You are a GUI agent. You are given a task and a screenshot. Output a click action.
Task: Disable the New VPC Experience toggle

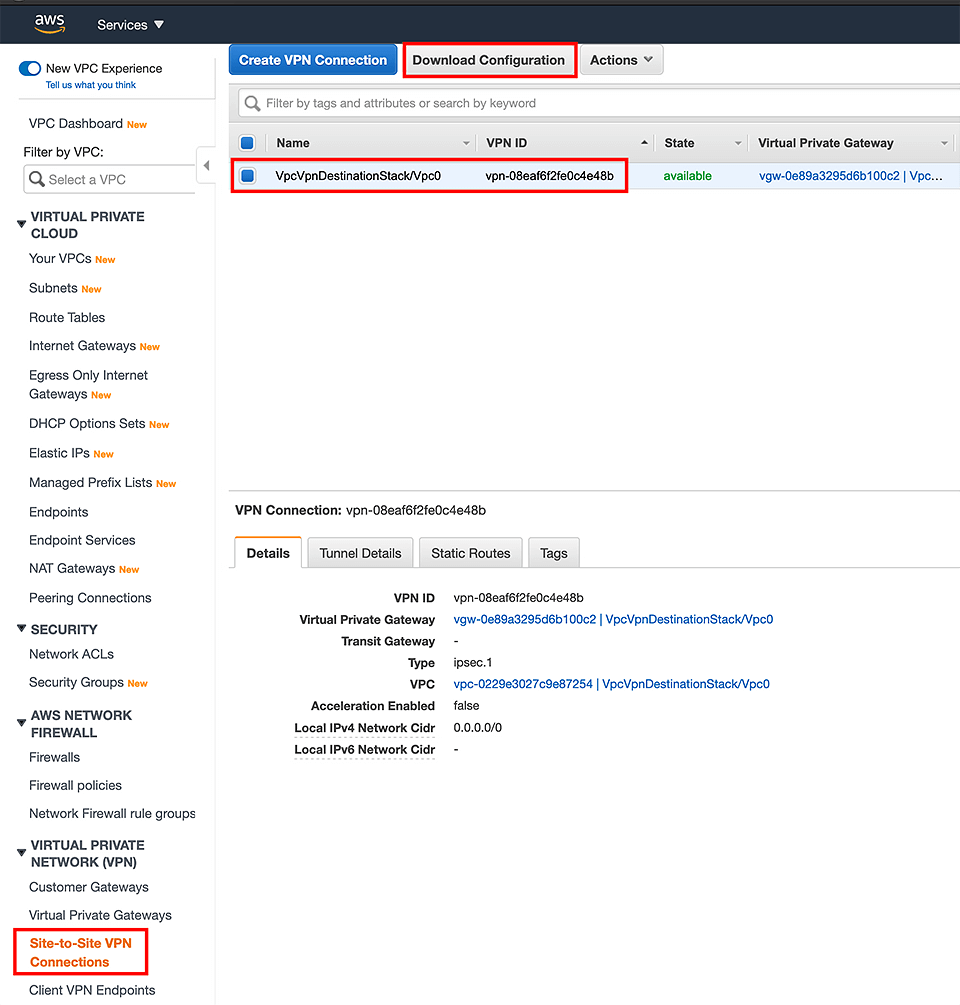pyautogui.click(x=29, y=68)
